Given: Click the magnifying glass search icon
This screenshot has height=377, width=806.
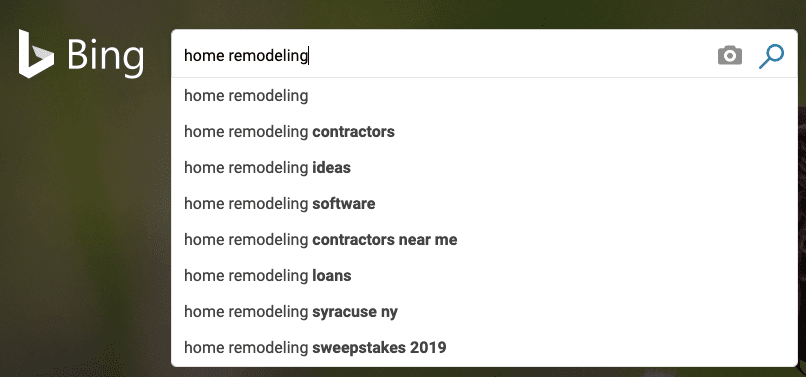Looking at the screenshot, I should click(x=771, y=56).
